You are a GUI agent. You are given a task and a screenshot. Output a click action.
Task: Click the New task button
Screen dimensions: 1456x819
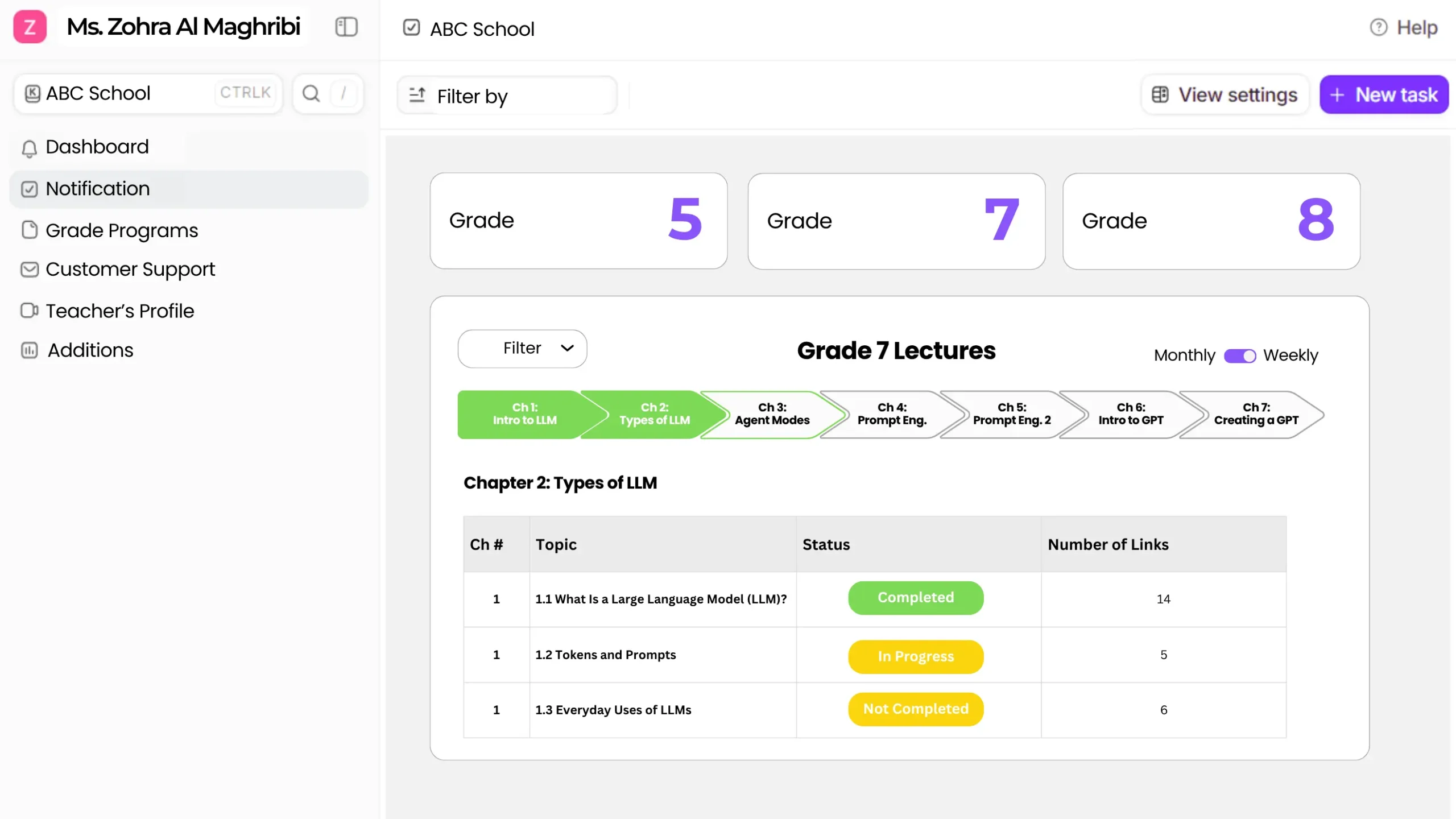1384,94
